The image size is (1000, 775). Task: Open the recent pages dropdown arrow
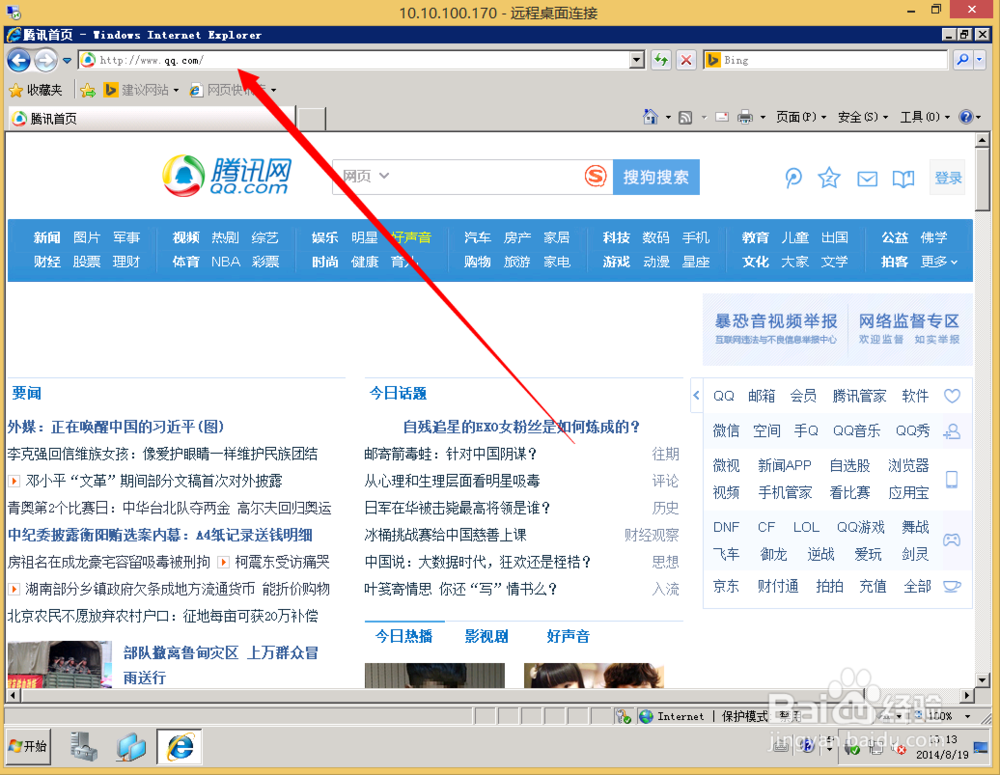(x=67, y=61)
